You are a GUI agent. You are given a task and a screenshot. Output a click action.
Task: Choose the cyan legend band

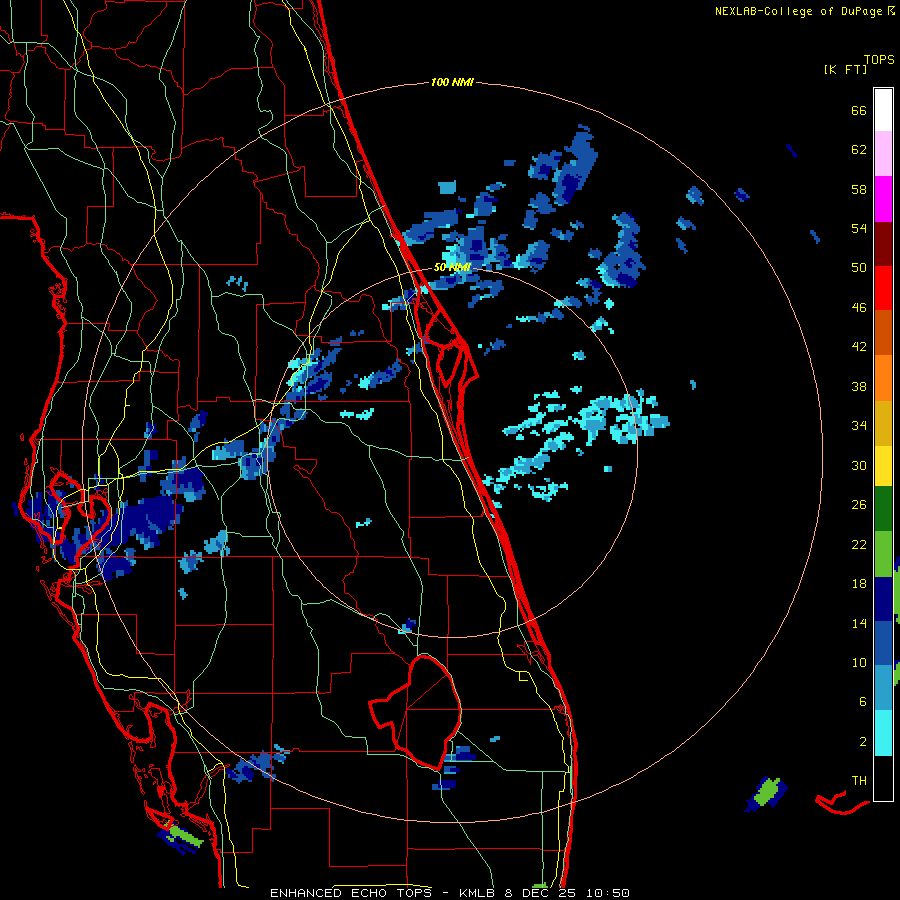(883, 733)
